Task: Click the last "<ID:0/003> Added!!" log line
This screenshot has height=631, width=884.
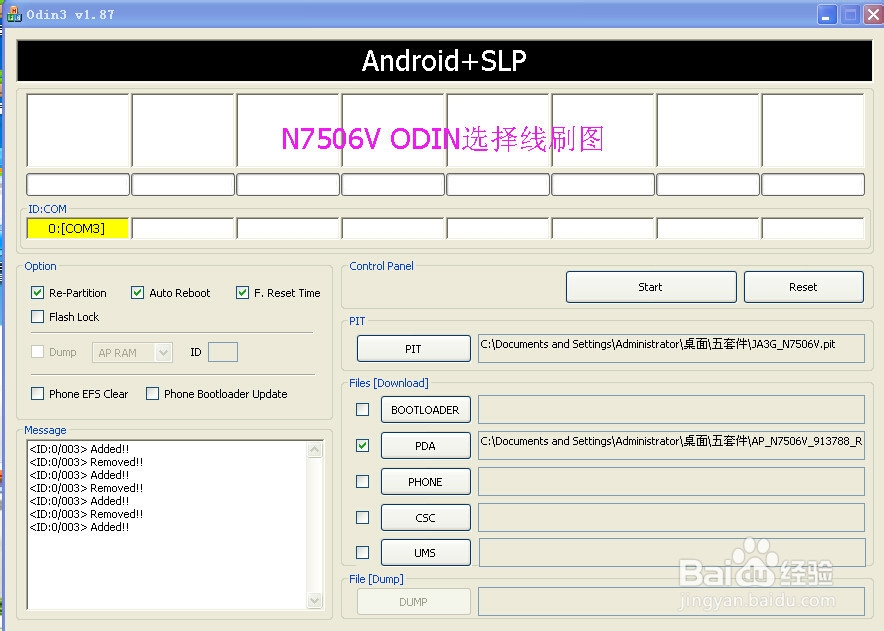Action: [x=79, y=527]
